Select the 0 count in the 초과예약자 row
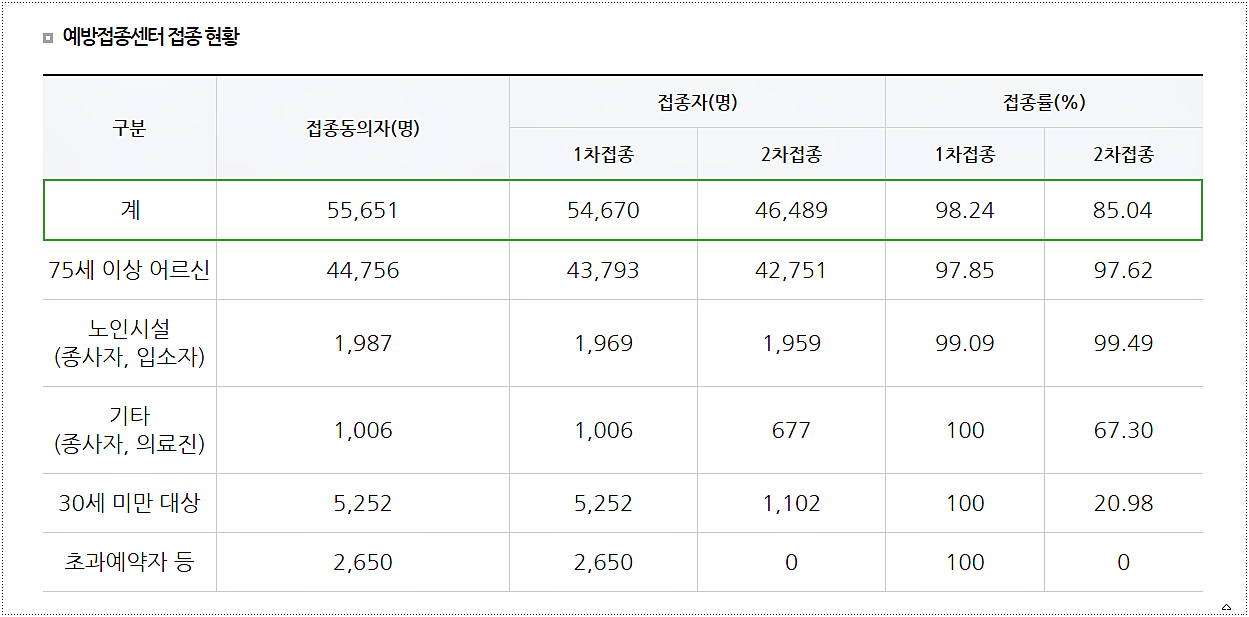This screenshot has height=617, width=1249. 791,563
